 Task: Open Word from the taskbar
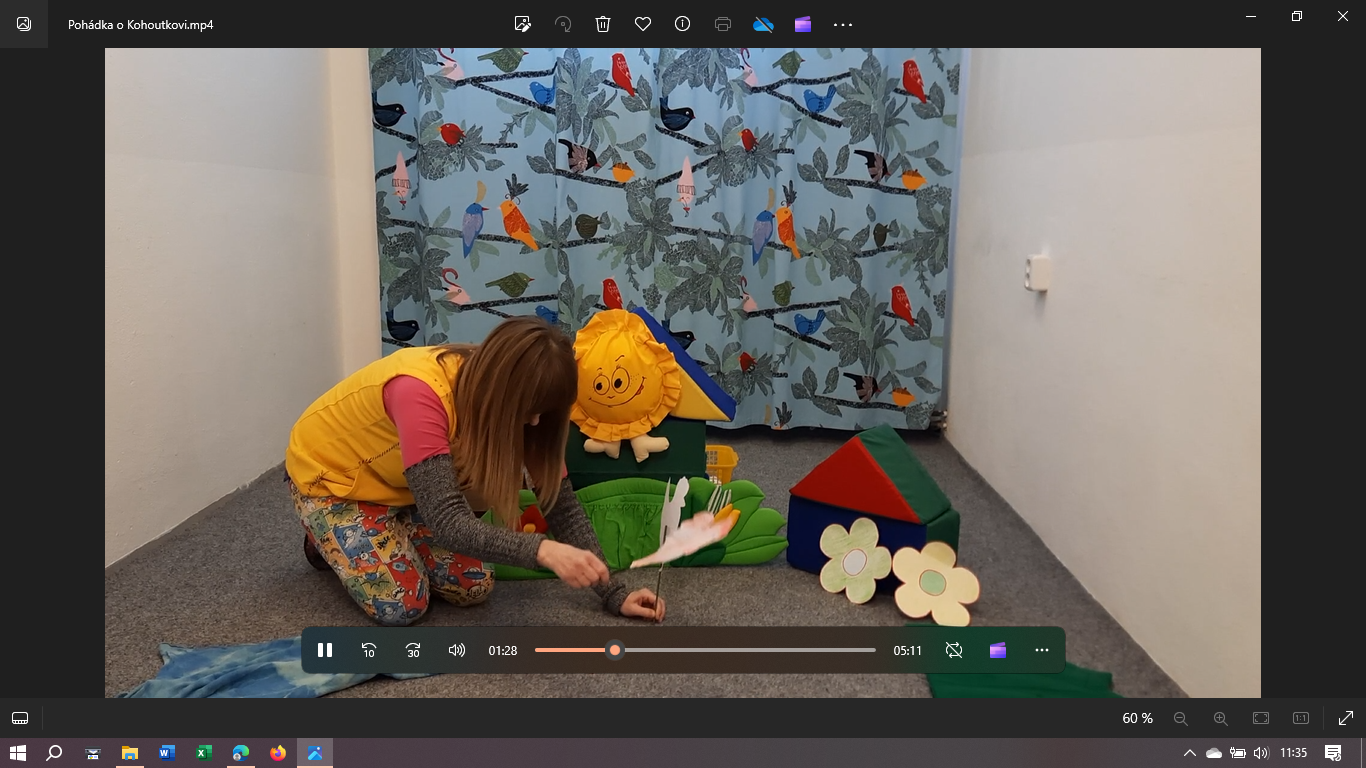point(166,753)
